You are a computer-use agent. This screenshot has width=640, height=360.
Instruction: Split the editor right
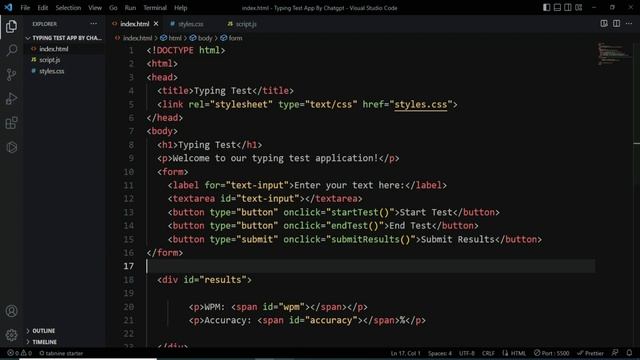pyautogui.click(x=616, y=24)
